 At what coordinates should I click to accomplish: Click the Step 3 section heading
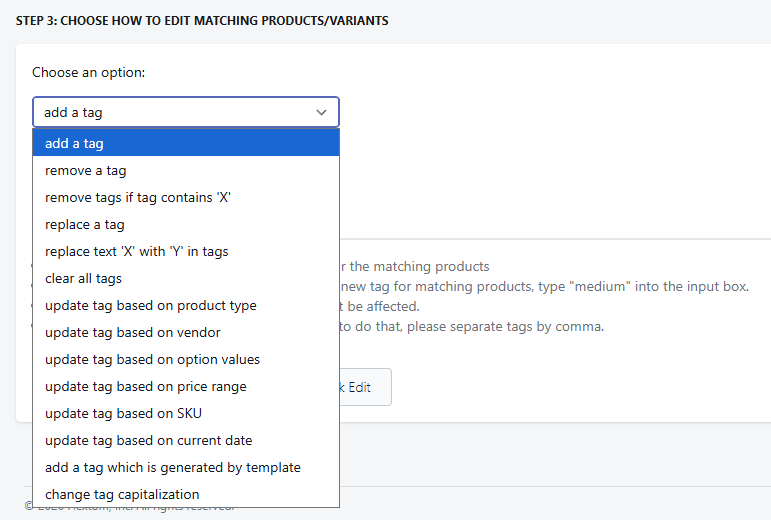pyautogui.click(x=202, y=20)
